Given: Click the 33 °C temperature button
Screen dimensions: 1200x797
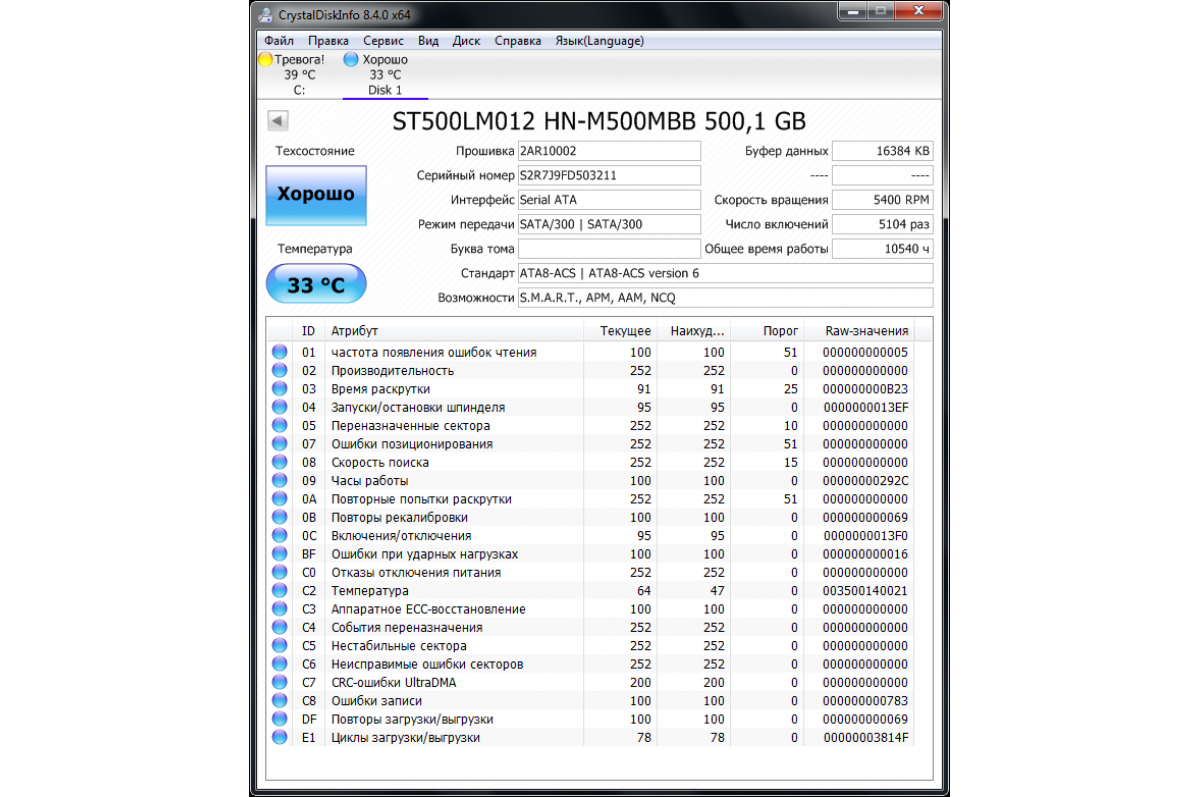Looking at the screenshot, I should 316,285.
